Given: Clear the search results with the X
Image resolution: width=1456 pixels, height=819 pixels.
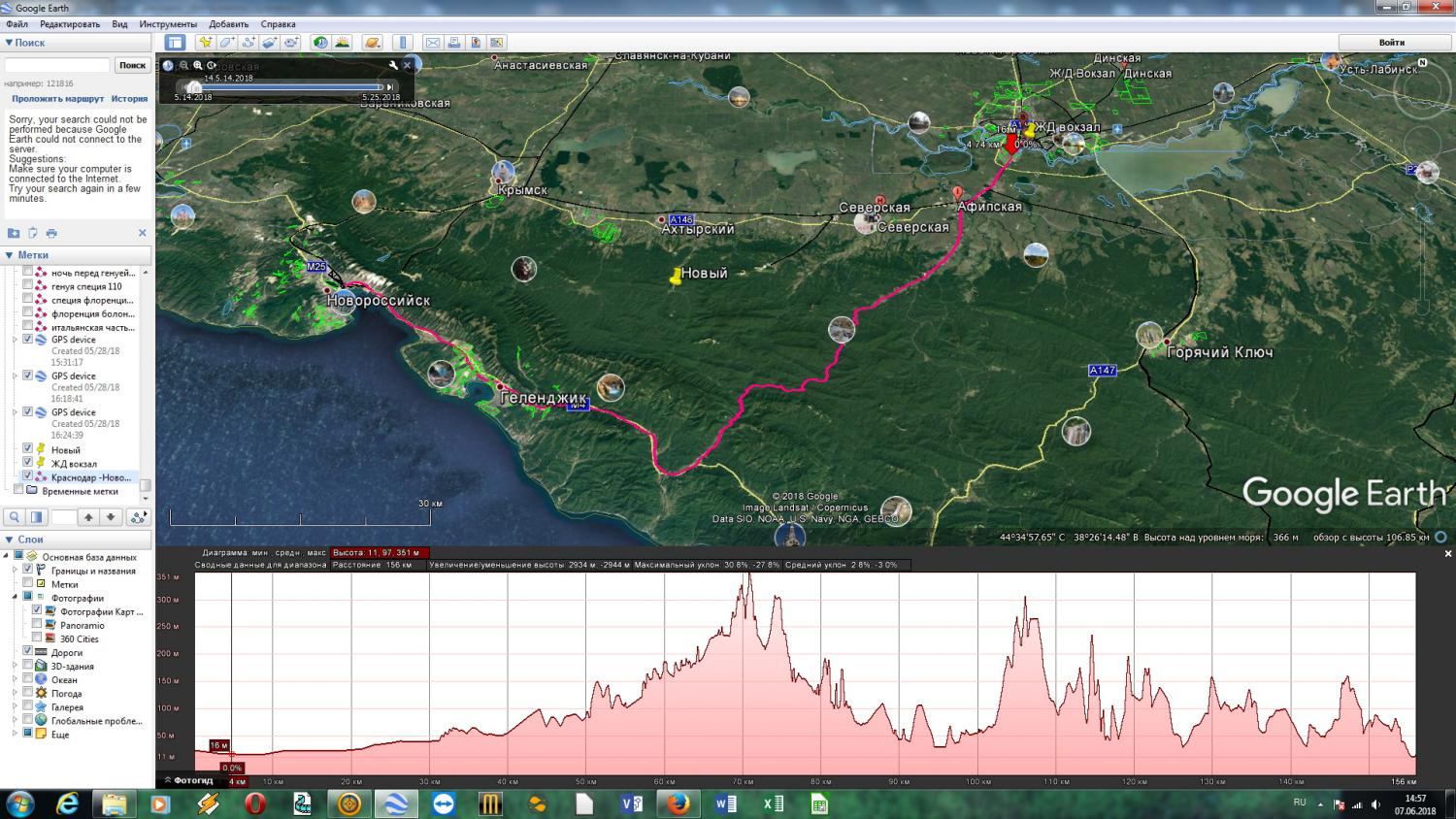Looking at the screenshot, I should click(142, 233).
